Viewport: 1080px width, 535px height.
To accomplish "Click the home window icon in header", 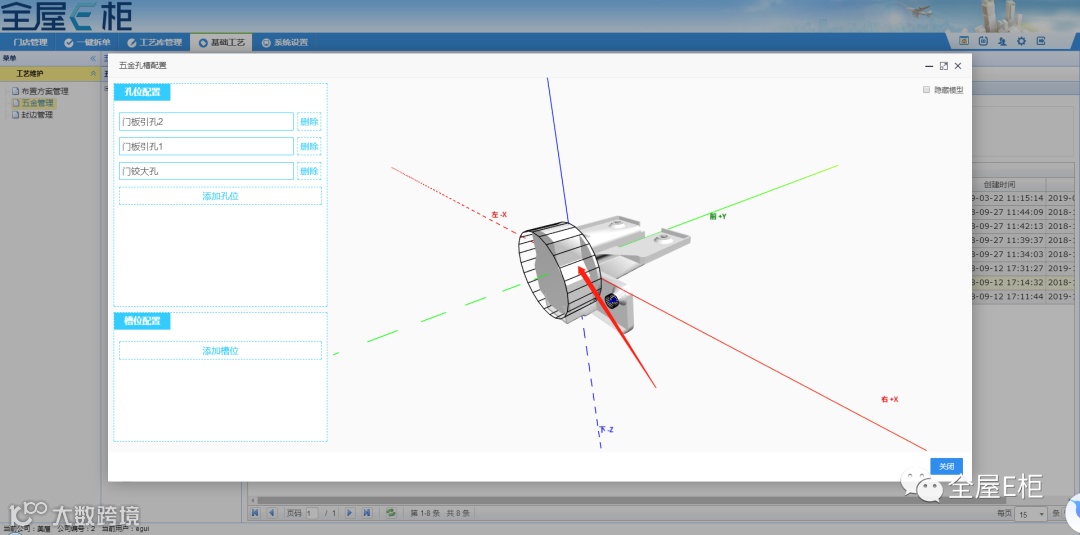I will point(964,41).
